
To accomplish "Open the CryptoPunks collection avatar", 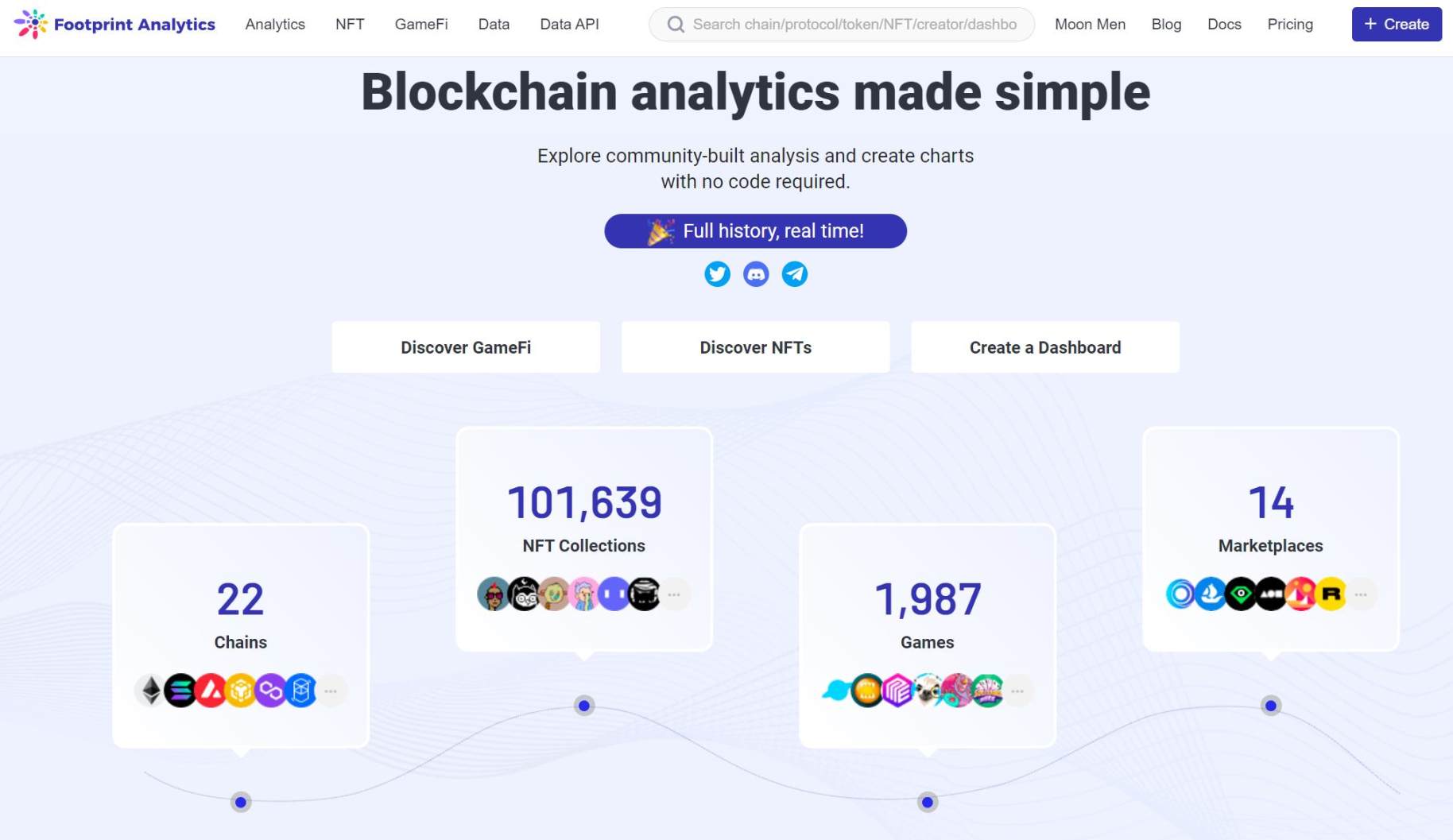I will (x=494, y=594).
